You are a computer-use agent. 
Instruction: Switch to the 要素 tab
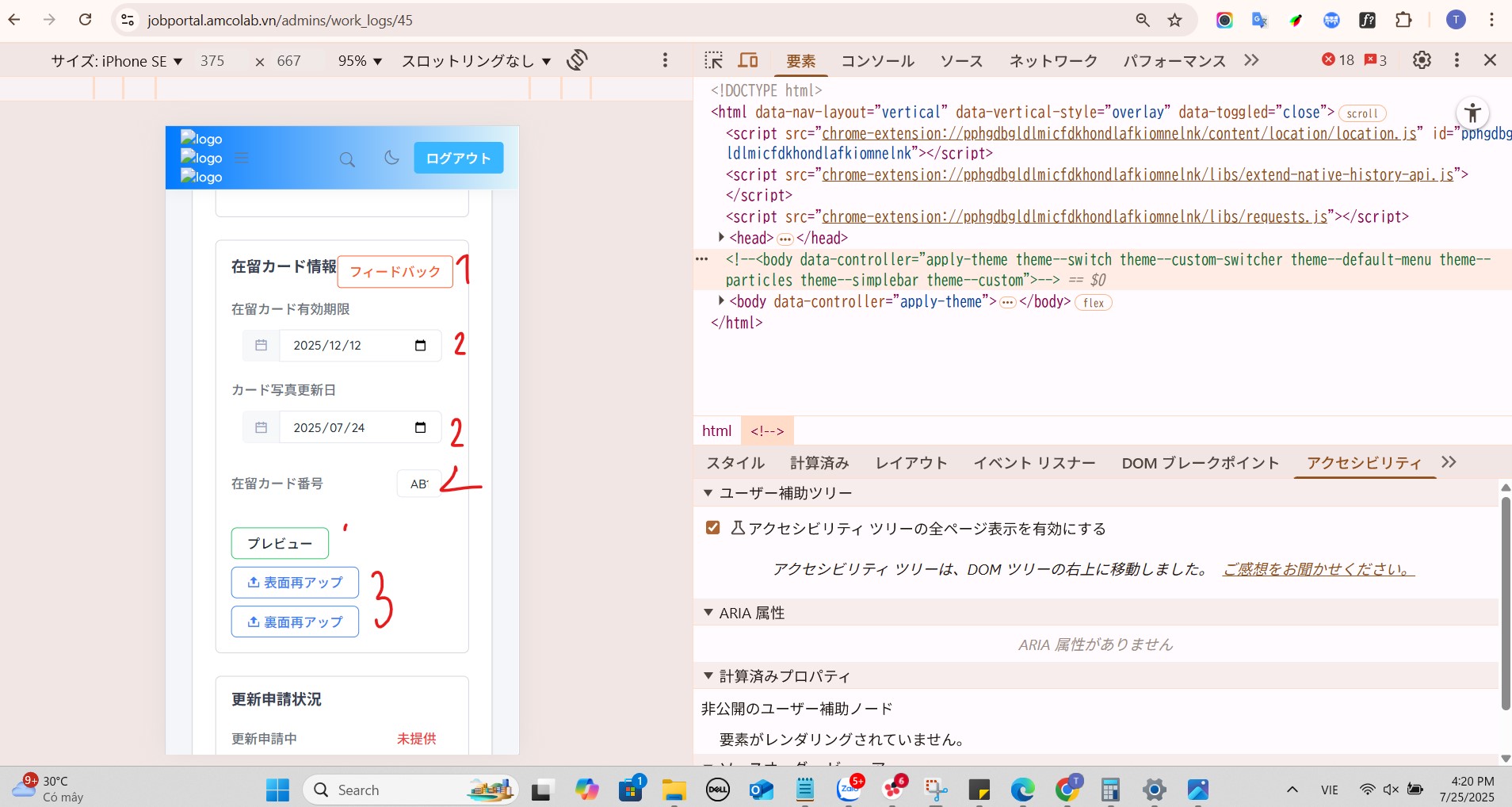(x=800, y=61)
